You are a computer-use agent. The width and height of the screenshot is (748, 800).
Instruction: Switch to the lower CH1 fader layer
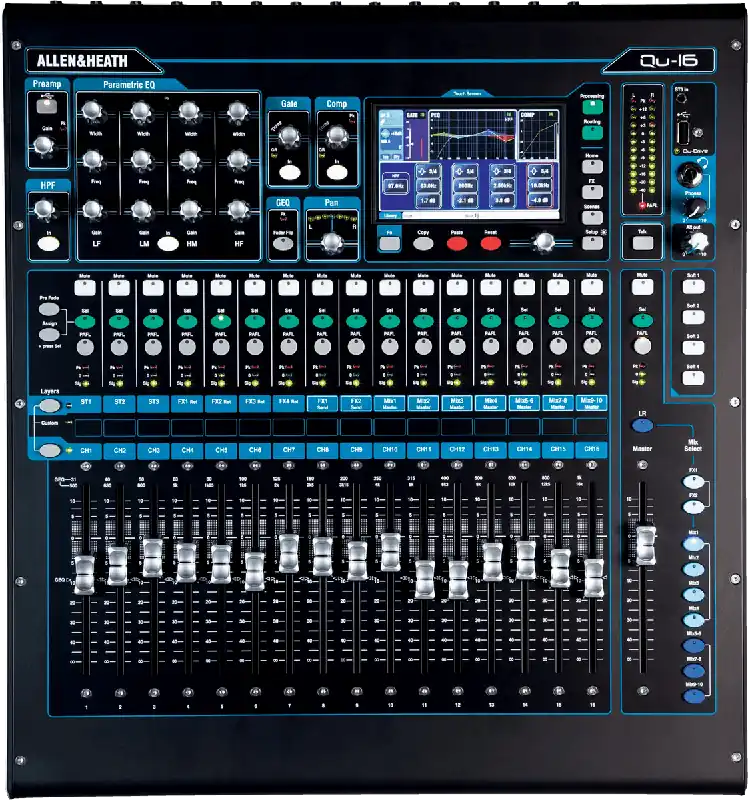[x=49, y=451]
